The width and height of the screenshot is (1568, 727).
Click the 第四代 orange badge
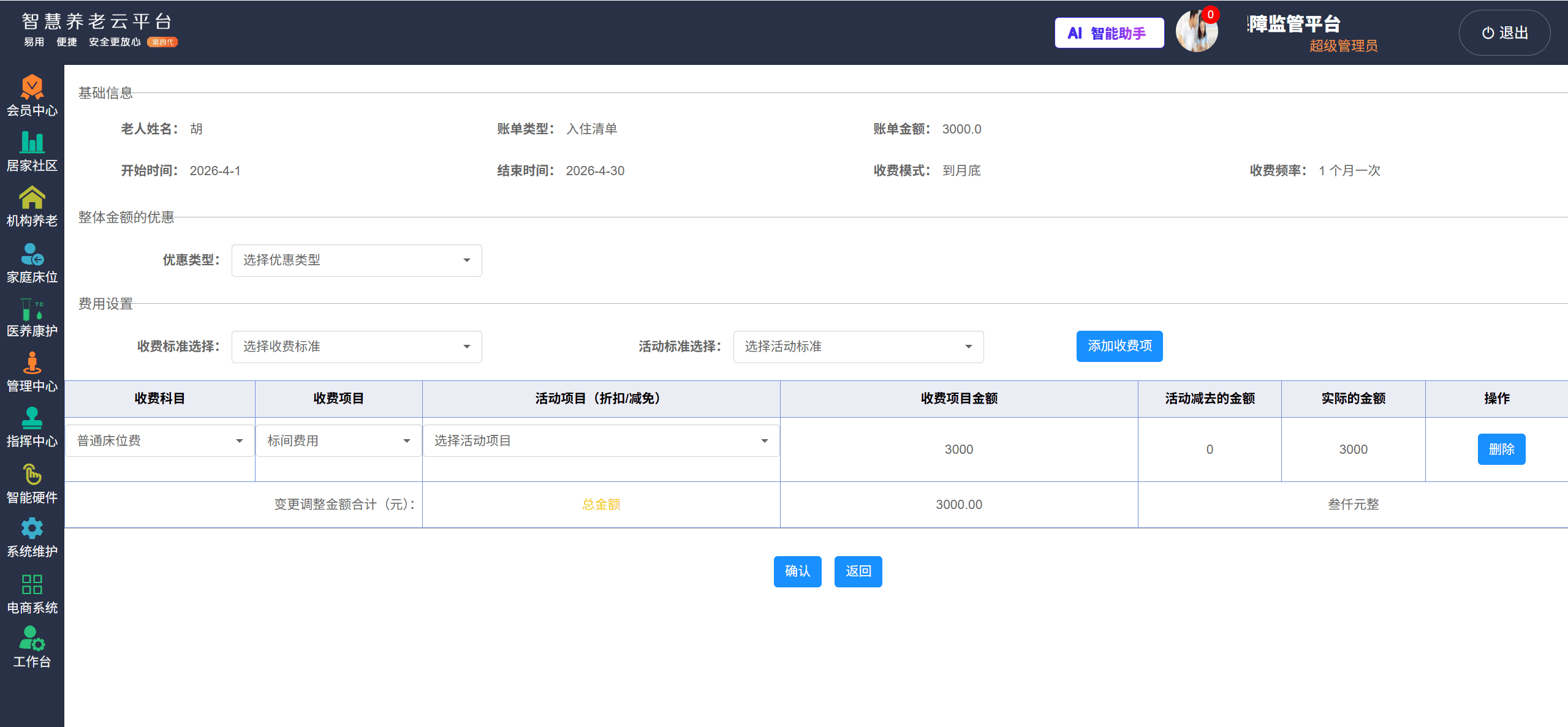pyautogui.click(x=162, y=42)
